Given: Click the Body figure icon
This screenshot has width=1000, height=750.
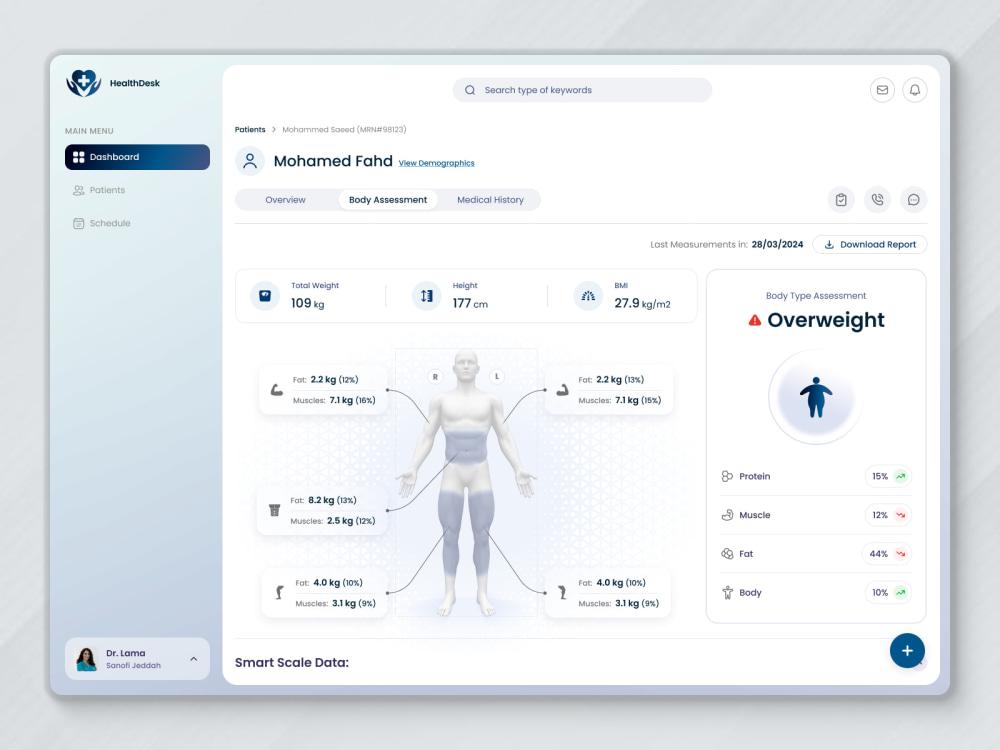Looking at the screenshot, I should click(727, 592).
